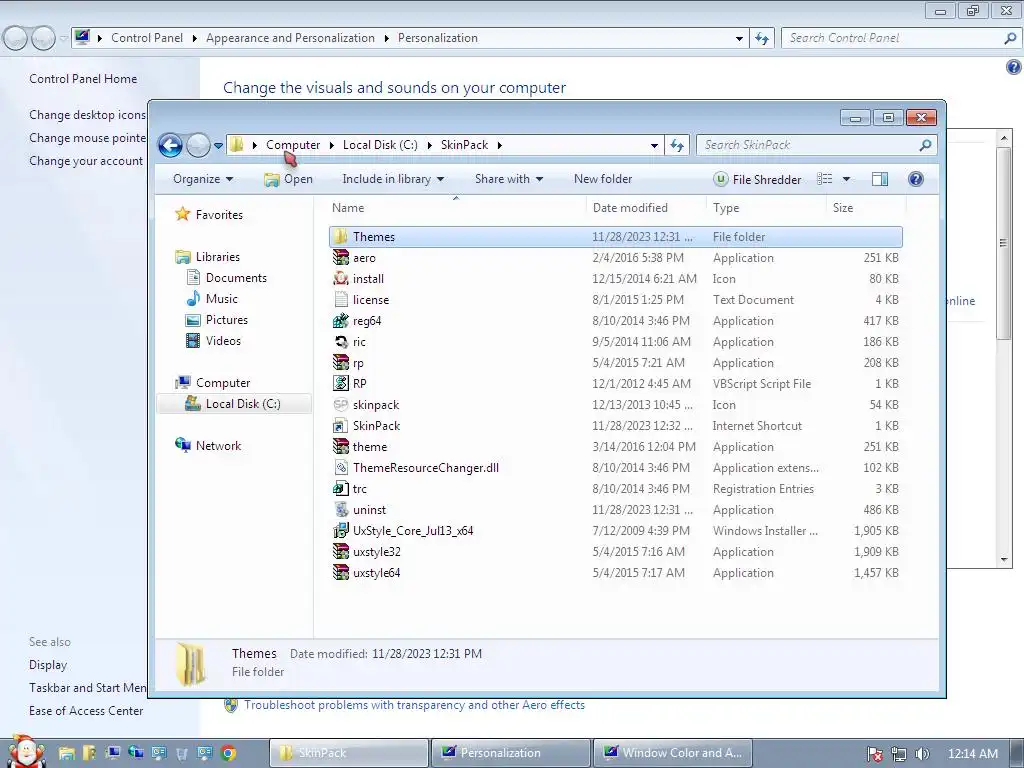The height and width of the screenshot is (768, 1024).
Task: Select the skinpack icon file
Action: (616, 405)
